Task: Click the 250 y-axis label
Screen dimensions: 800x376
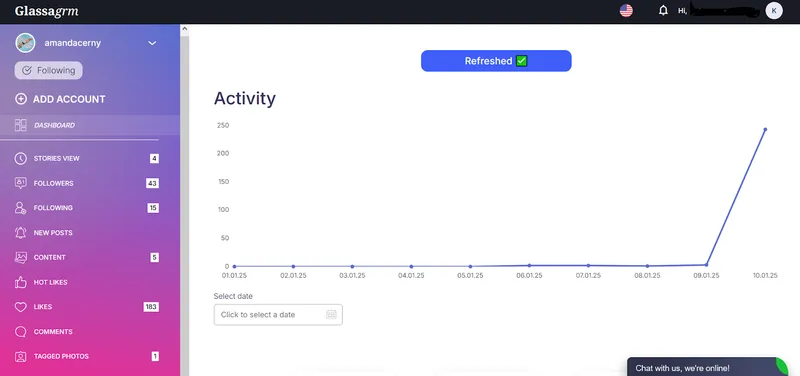Action: (223, 125)
